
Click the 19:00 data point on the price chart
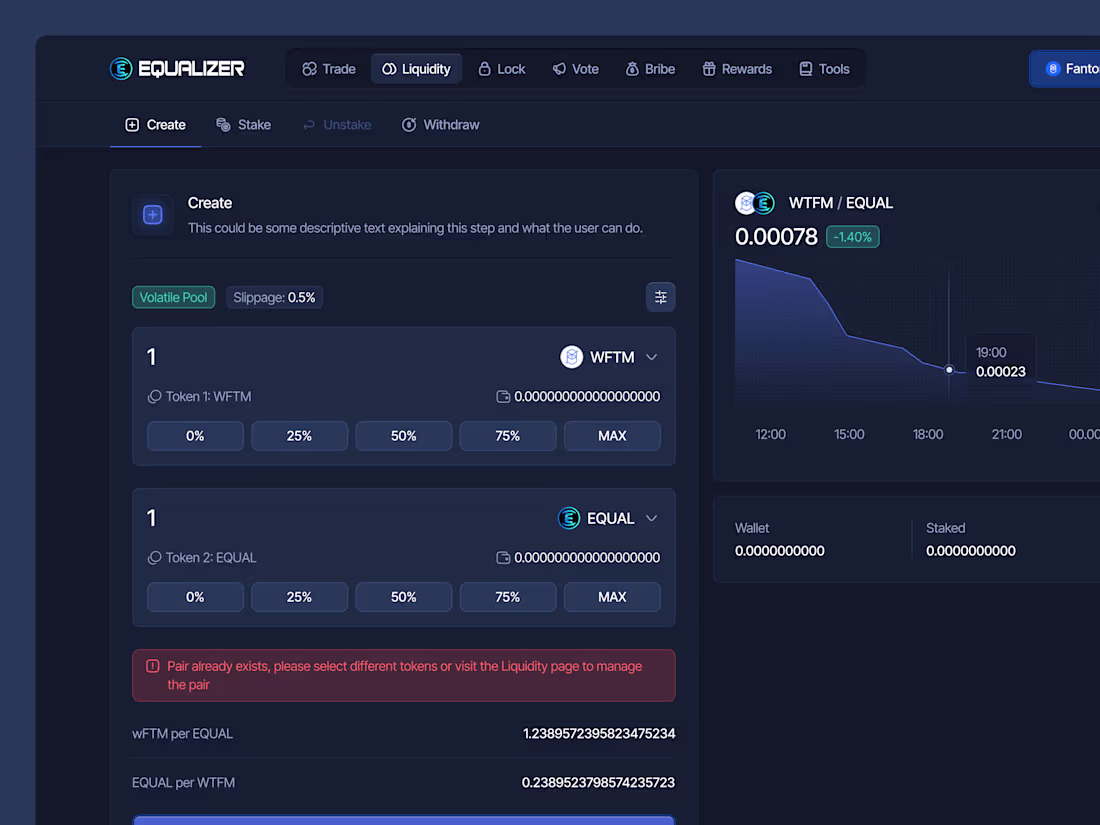tap(948, 369)
